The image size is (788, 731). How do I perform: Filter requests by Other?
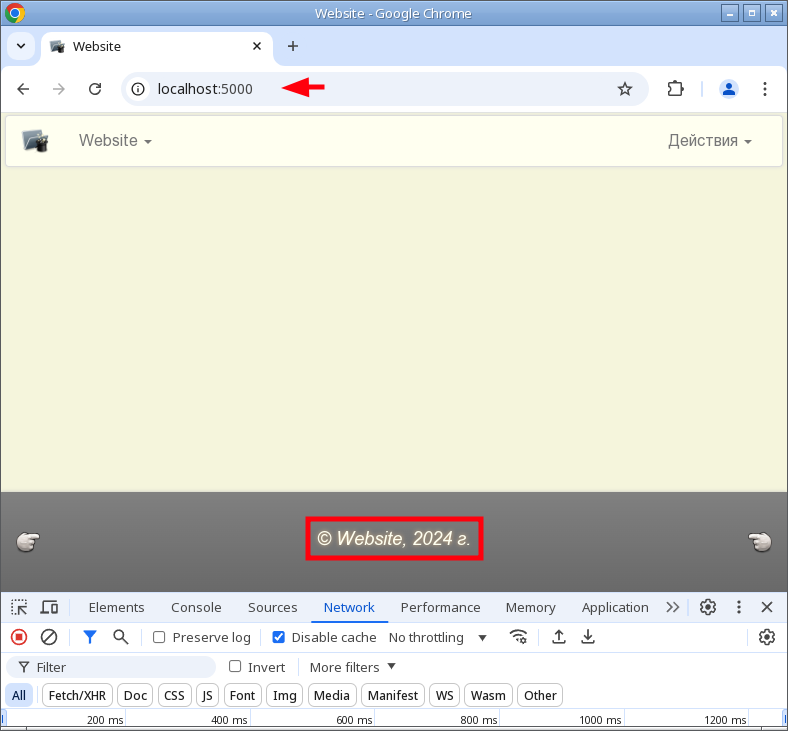point(540,695)
